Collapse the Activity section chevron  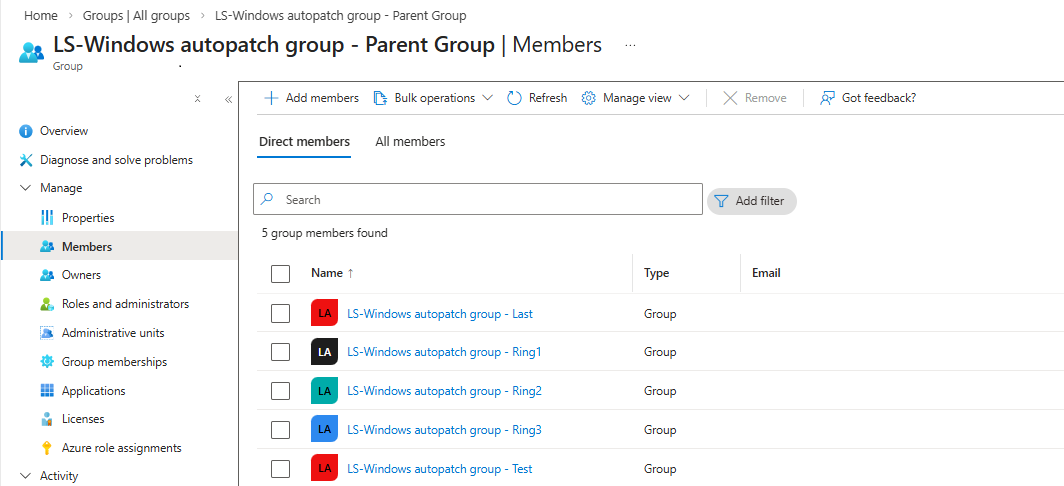click(x=26, y=476)
